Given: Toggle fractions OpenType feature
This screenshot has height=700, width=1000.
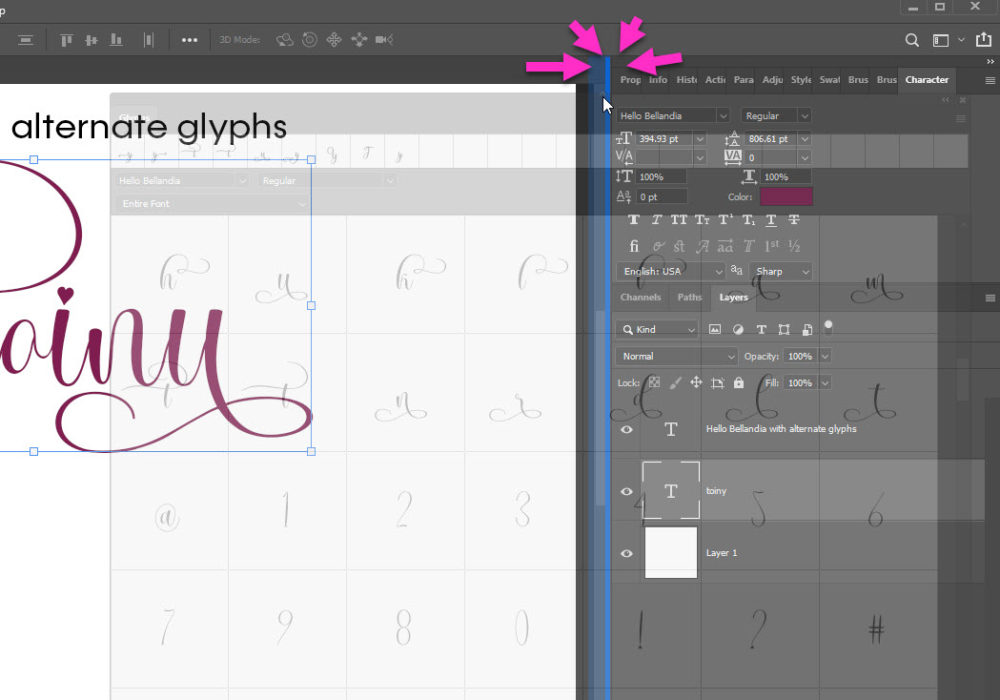Looking at the screenshot, I should point(794,246).
